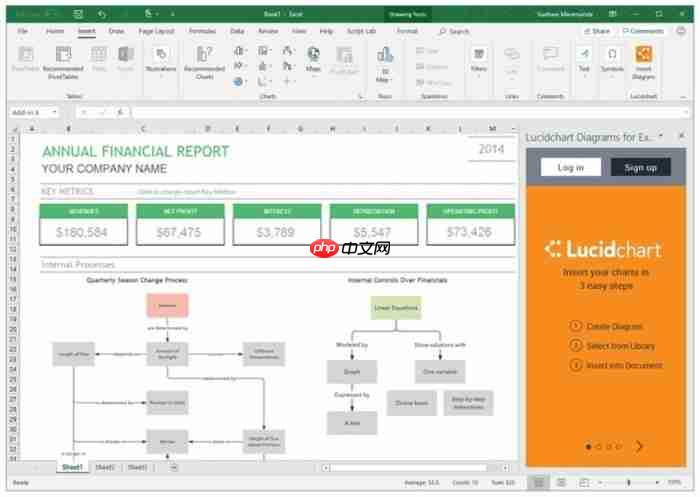This screenshot has width=700, height=497.
Task: Select the third sheet tab
Action: click(137, 467)
